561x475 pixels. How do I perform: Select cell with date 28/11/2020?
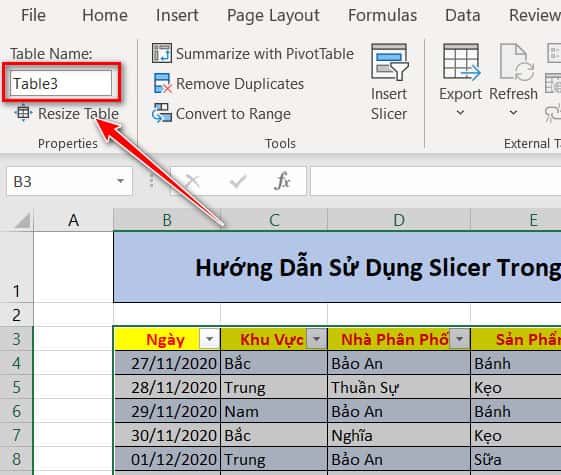(167, 387)
